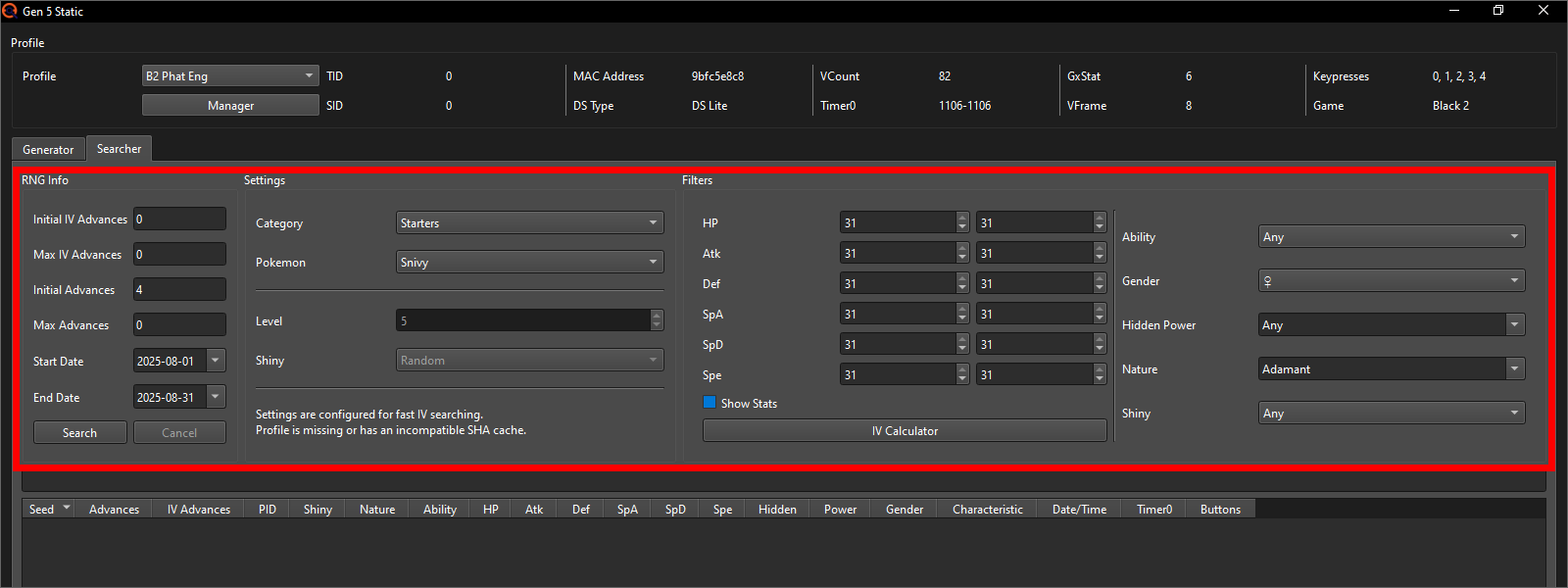Screen dimensions: 1568x588
Task: Click the Initial Advances input field
Action: click(179, 289)
